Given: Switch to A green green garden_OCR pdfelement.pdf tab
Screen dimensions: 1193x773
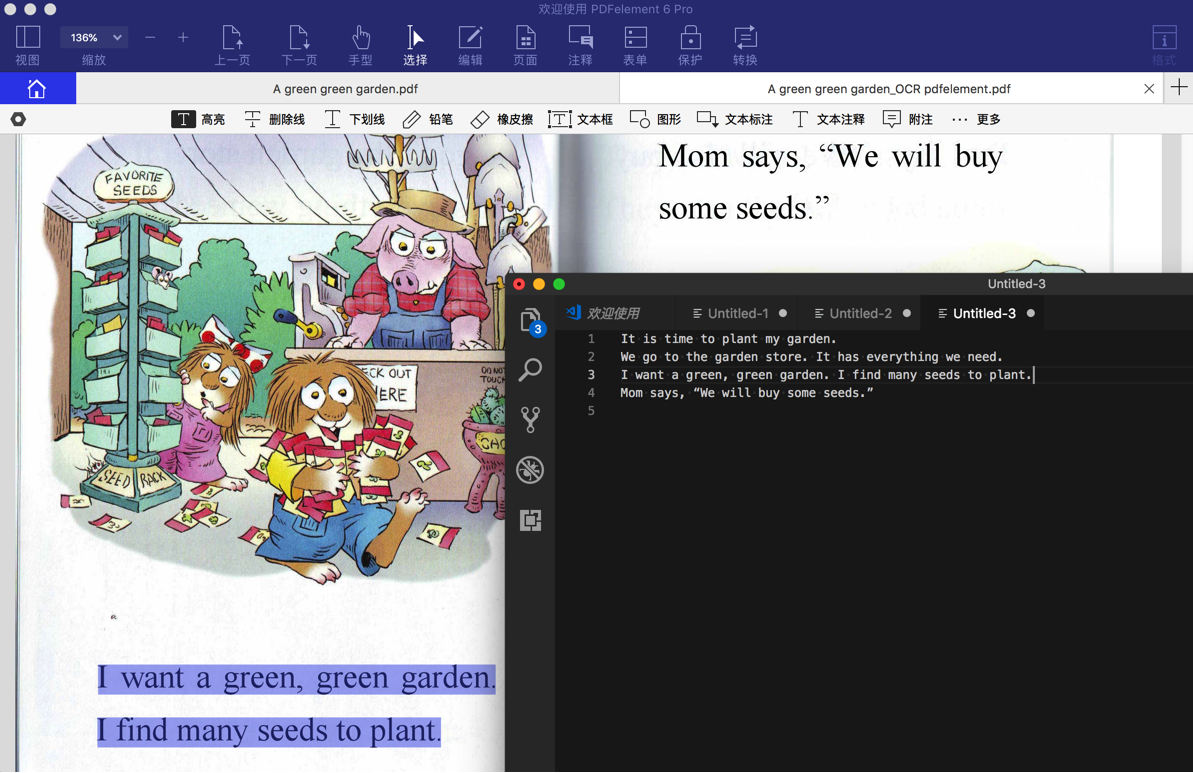Looking at the screenshot, I should click(889, 89).
